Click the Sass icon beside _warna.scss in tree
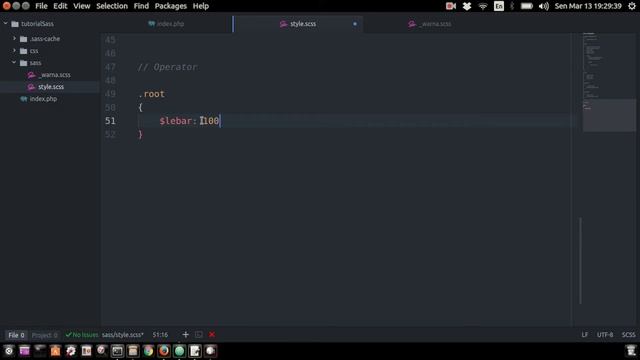 click(31, 75)
